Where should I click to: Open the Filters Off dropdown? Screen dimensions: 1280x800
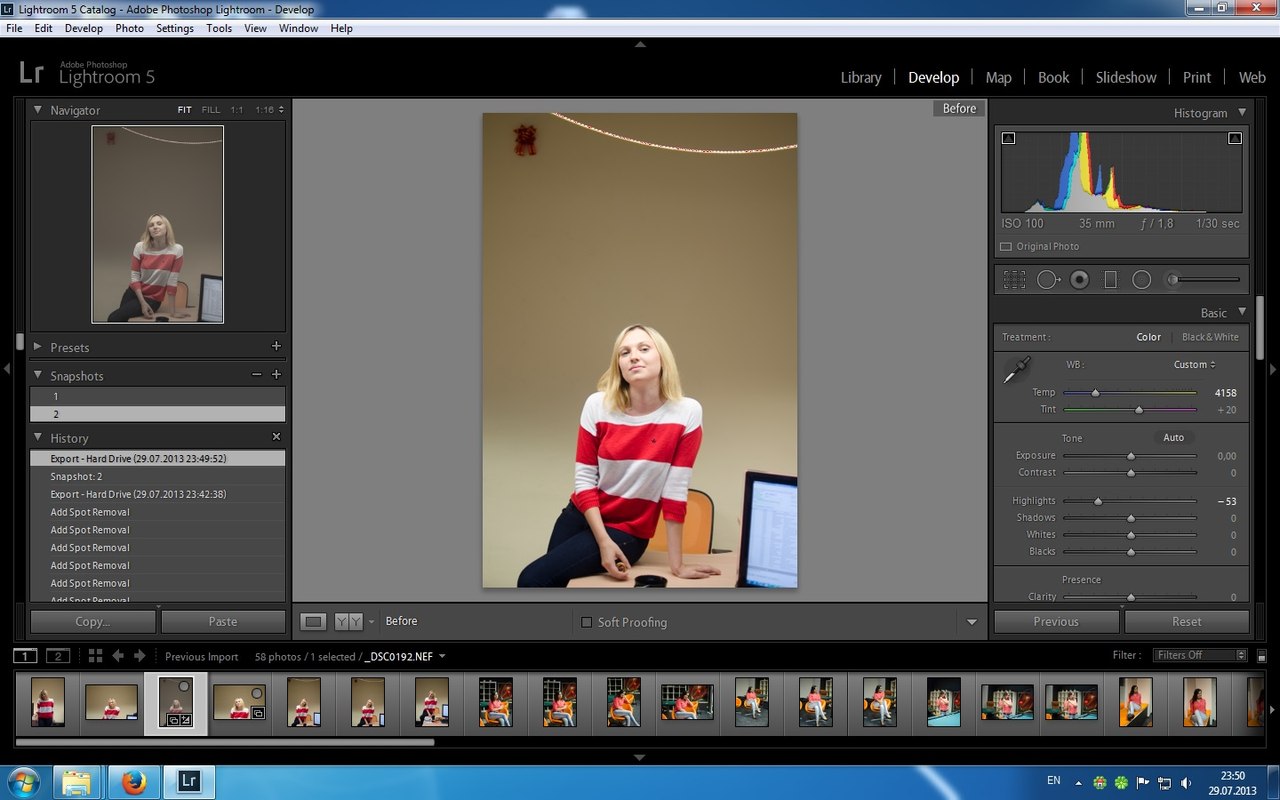click(x=1200, y=655)
